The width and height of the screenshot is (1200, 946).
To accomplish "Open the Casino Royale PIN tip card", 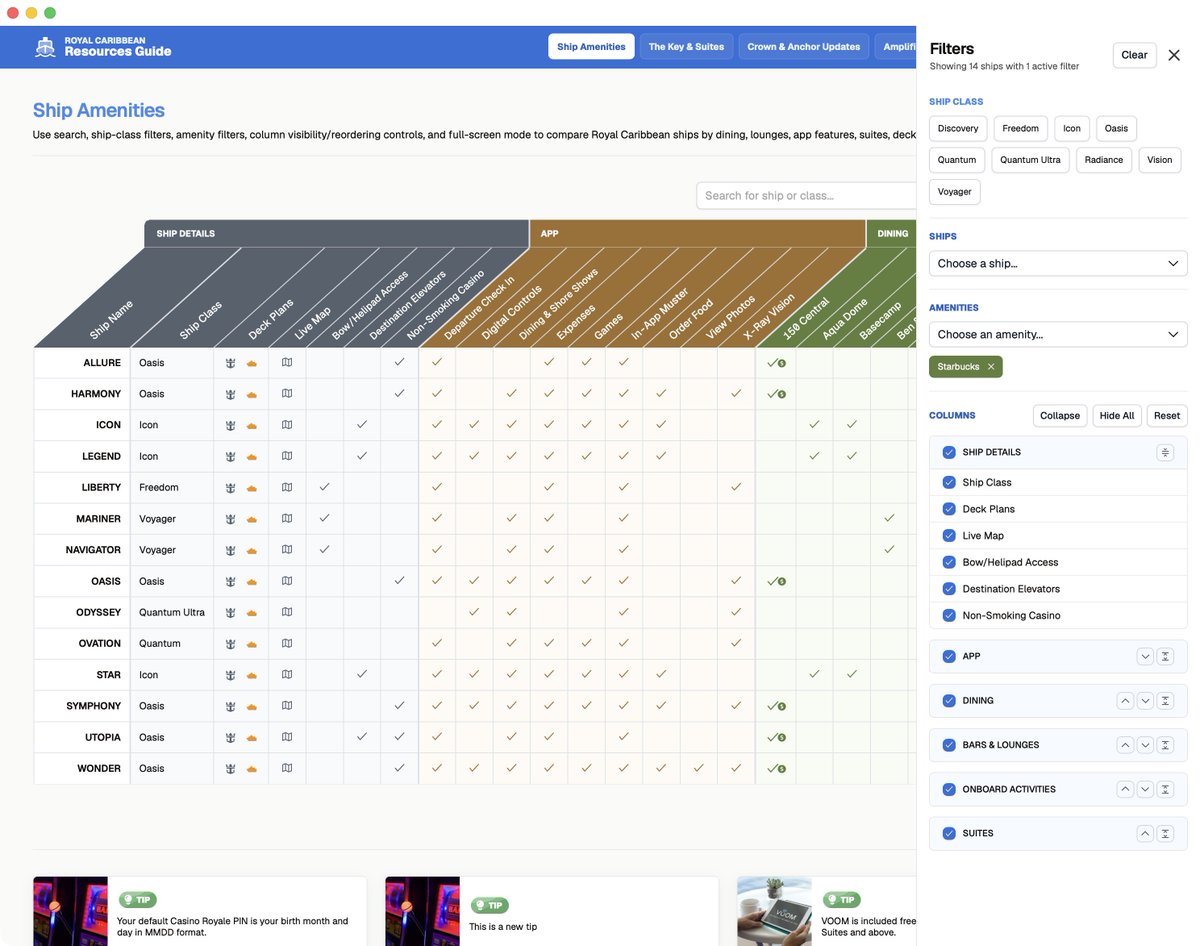I will click(x=200, y=911).
